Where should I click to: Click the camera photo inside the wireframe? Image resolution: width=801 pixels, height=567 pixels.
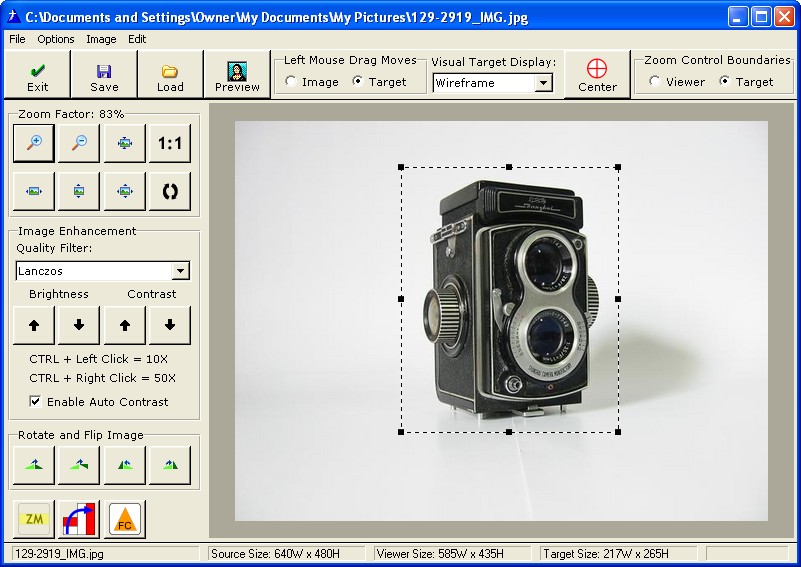511,299
